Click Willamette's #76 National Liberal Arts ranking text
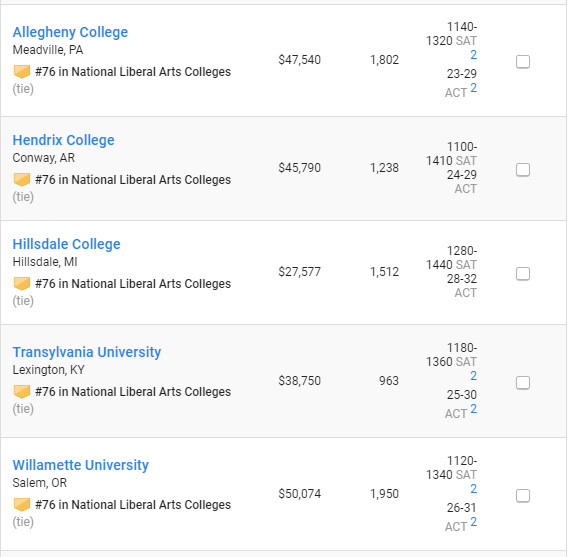The image size is (573, 557). [x=133, y=505]
